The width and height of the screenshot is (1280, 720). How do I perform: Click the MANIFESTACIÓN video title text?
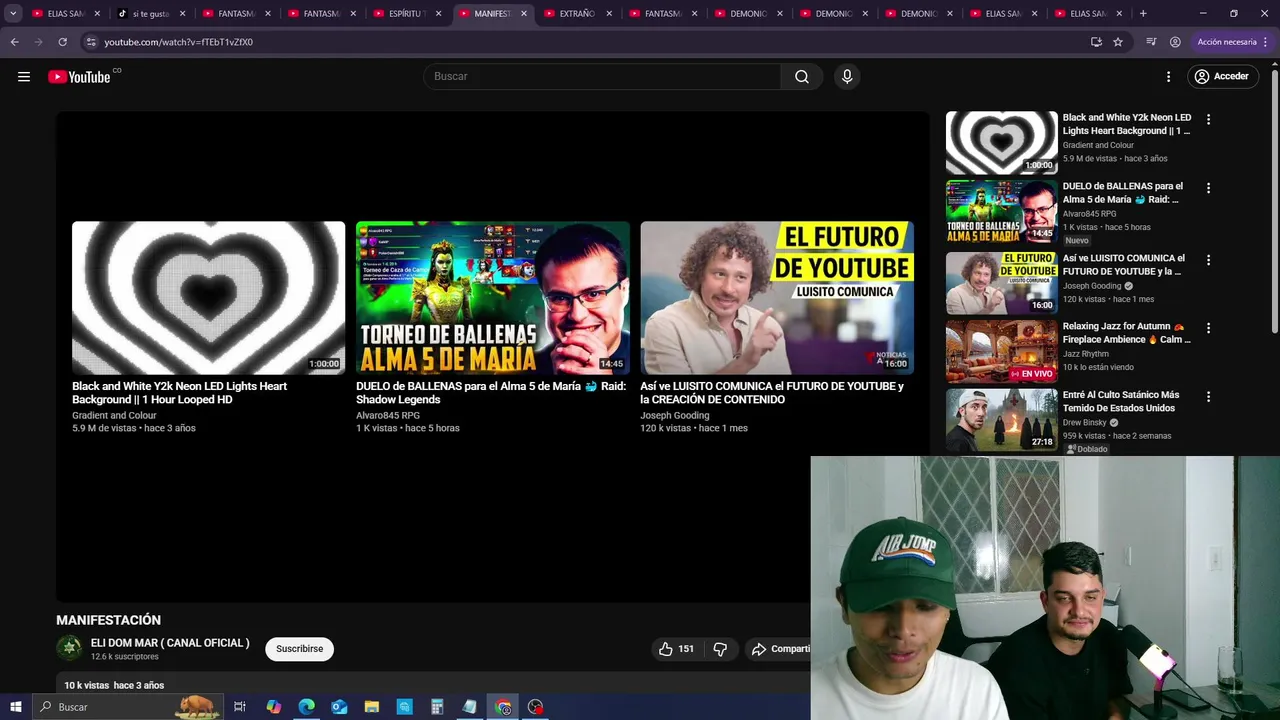click(x=108, y=620)
